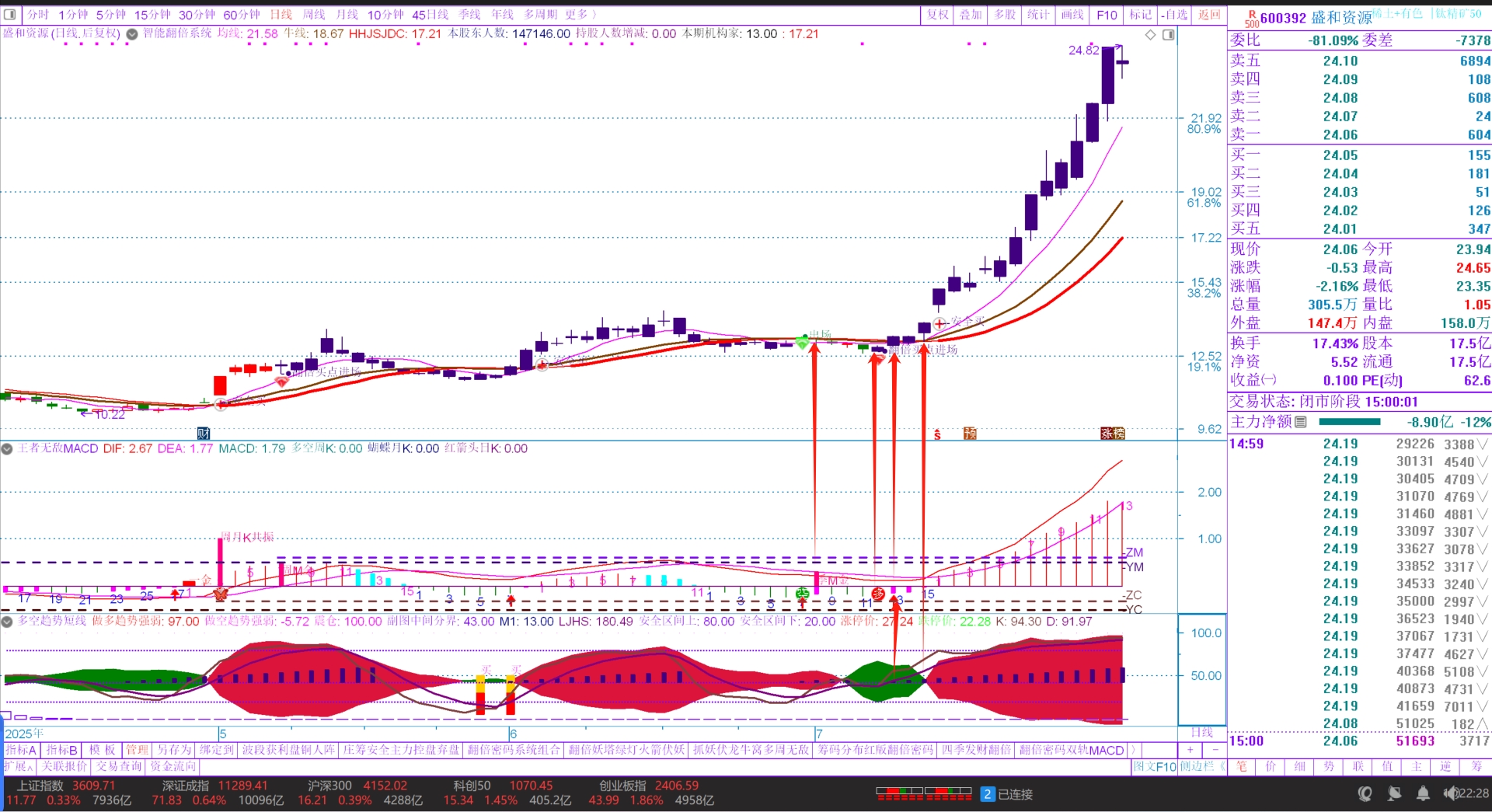Toggle 复权 price adjustment
This screenshot has width=1492, height=812.
coord(938,15)
